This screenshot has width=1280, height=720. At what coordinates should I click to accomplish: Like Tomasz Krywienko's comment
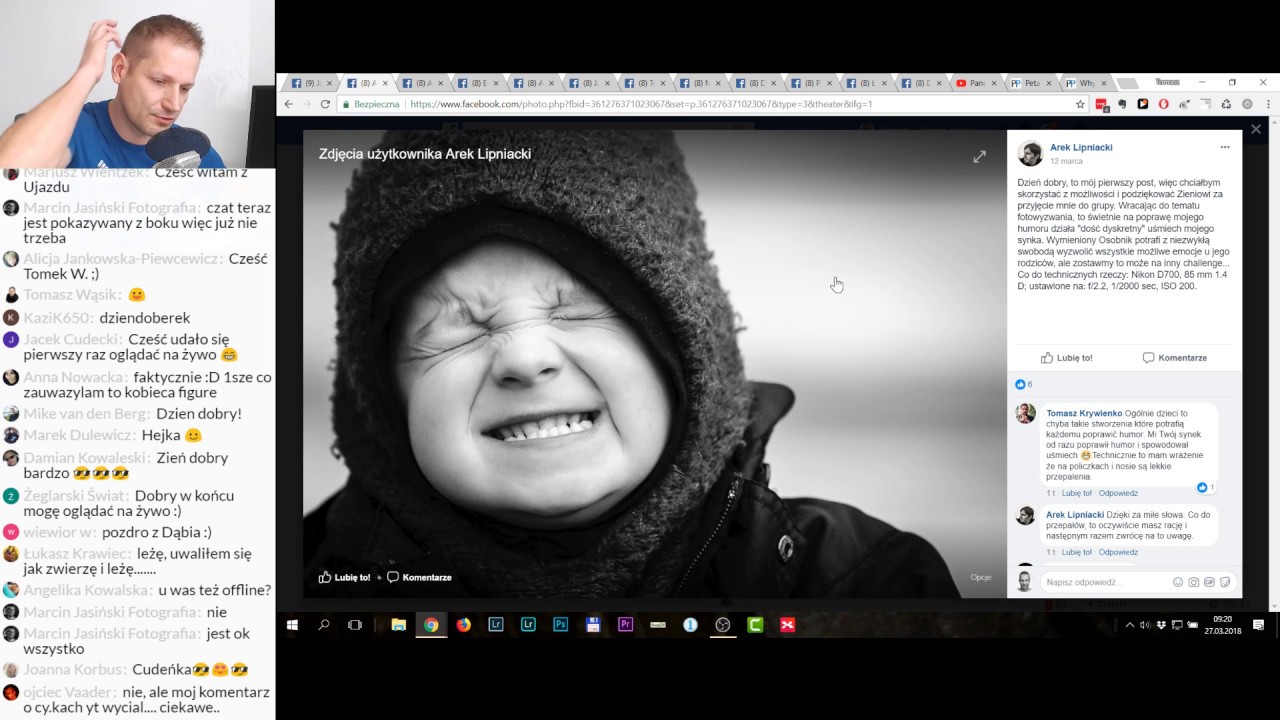[1077, 493]
